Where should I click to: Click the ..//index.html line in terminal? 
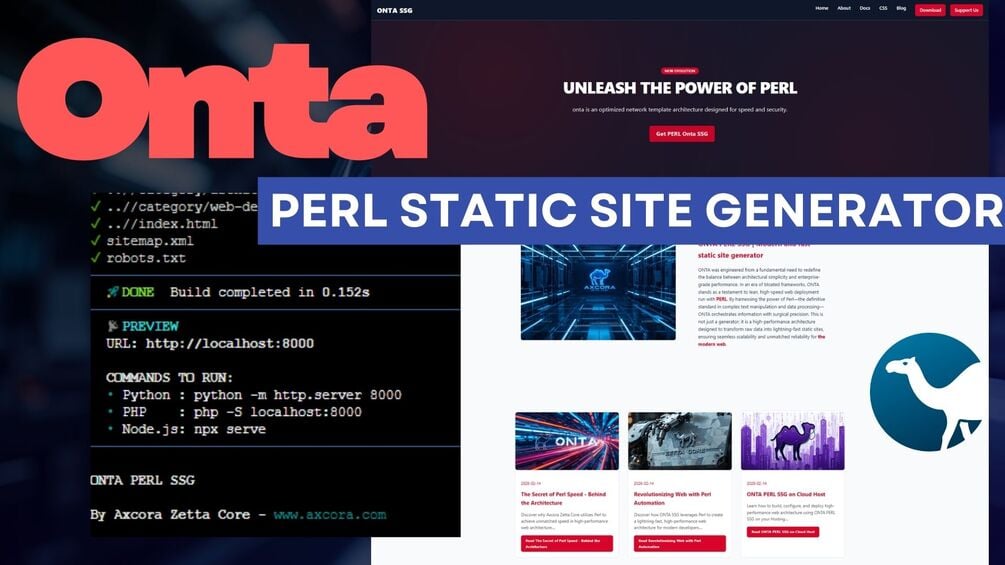(x=162, y=224)
